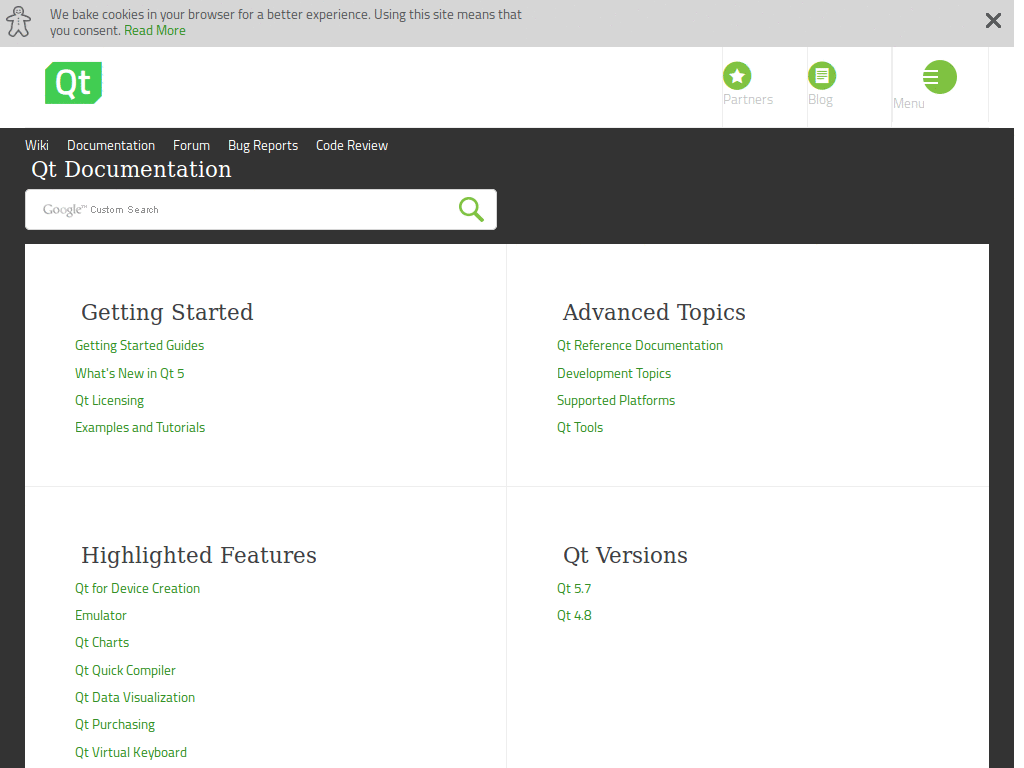View What's New in Qt 5
This screenshot has height=768, width=1024.
click(129, 373)
